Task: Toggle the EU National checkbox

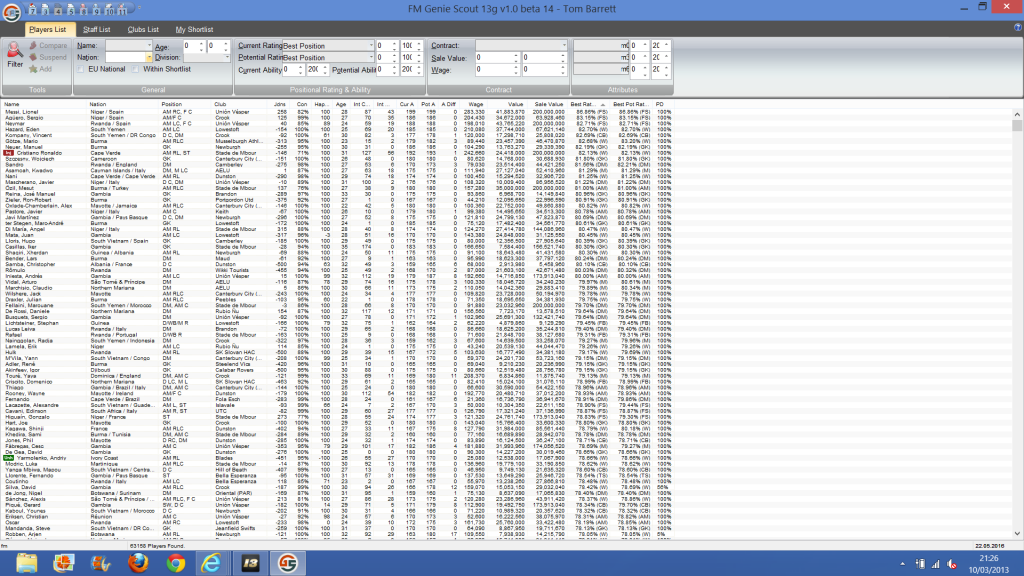Action: (80, 69)
